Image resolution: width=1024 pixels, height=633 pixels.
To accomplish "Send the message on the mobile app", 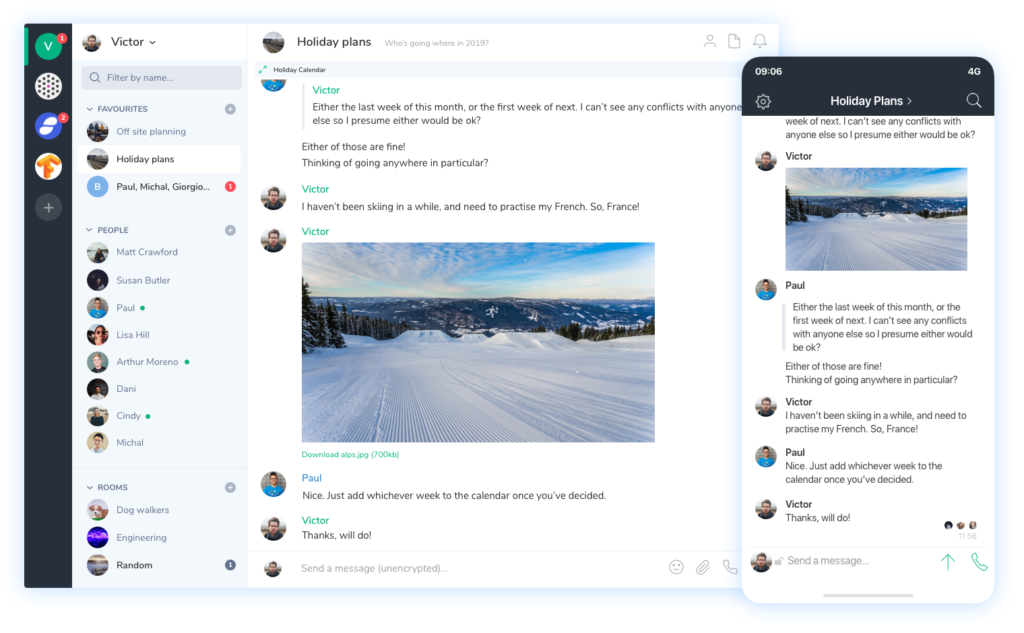I will pyautogui.click(x=948, y=560).
